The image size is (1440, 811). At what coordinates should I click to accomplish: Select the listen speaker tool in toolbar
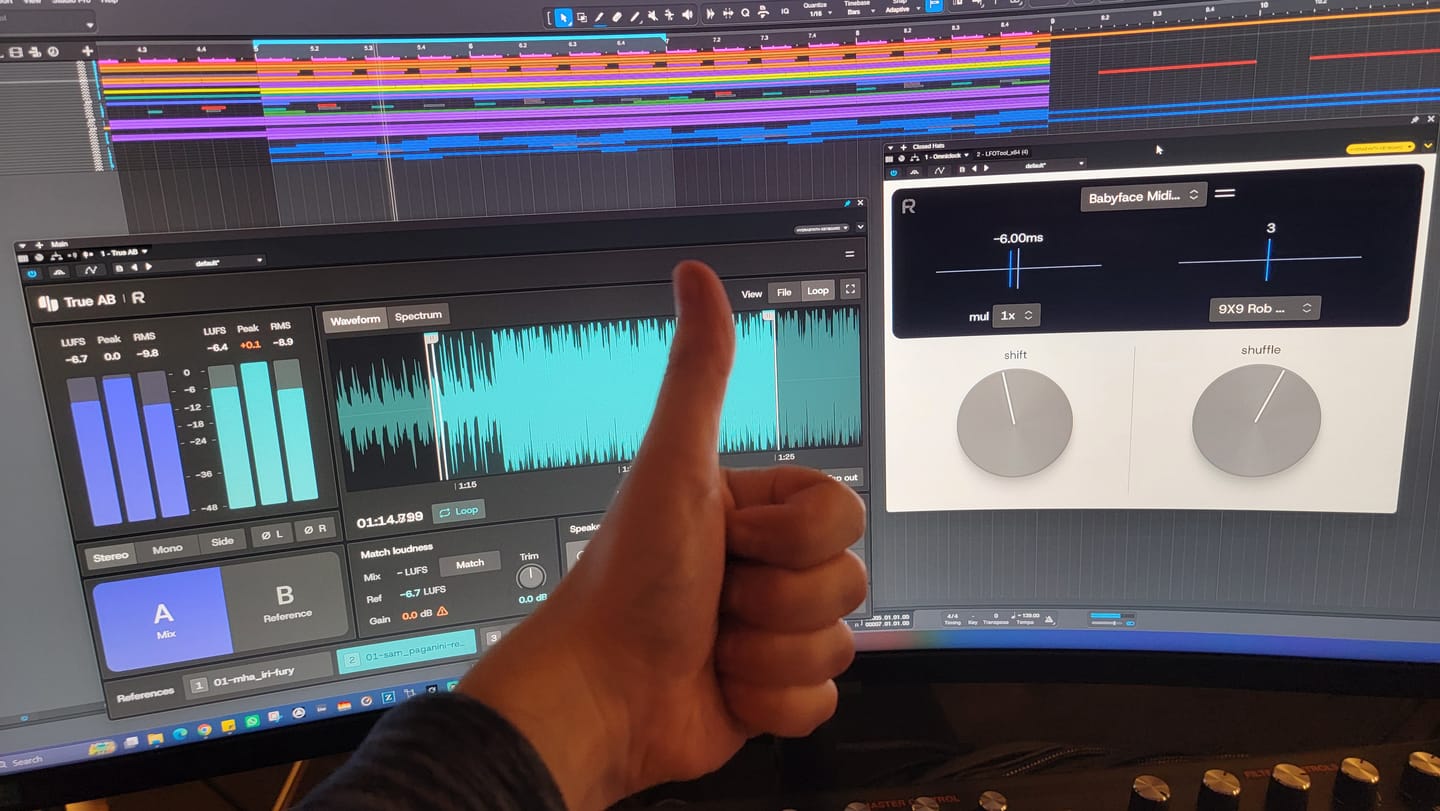tap(687, 15)
